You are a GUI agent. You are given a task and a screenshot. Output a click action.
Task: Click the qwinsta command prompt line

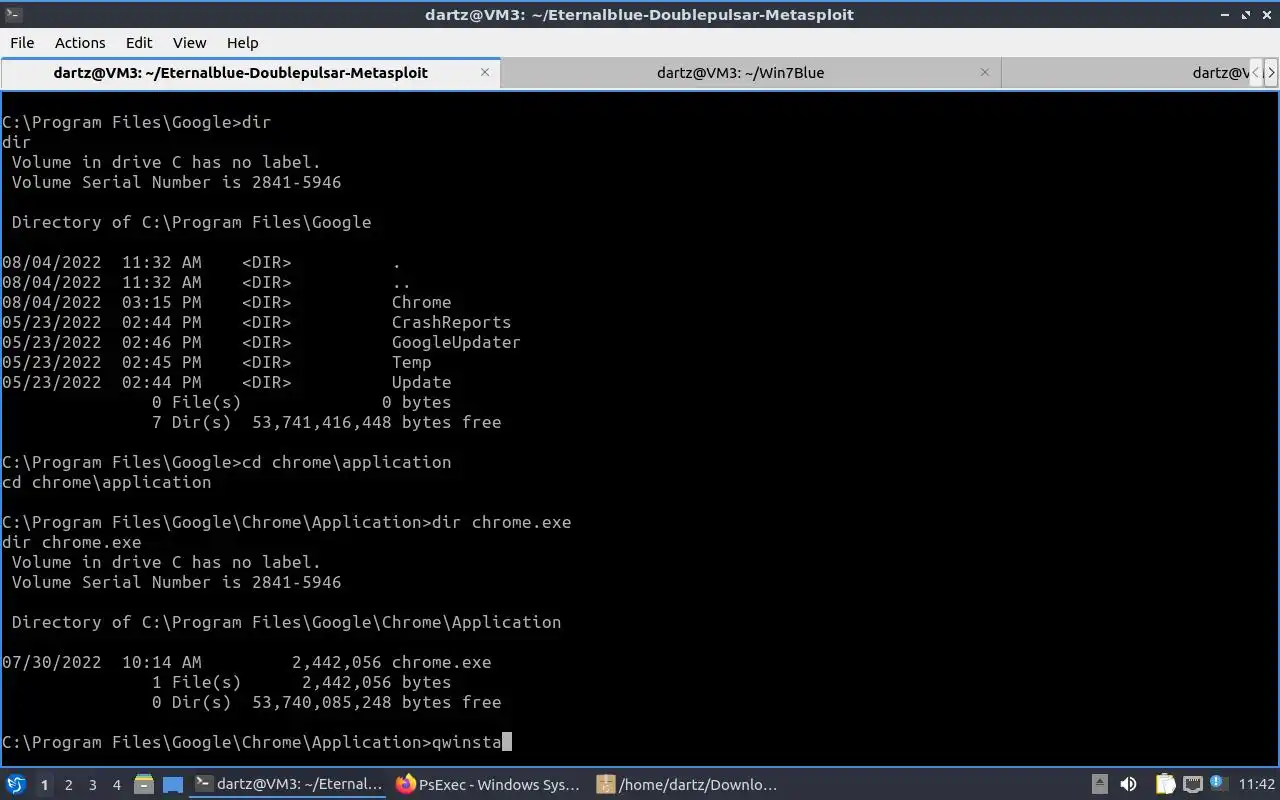pos(257,742)
